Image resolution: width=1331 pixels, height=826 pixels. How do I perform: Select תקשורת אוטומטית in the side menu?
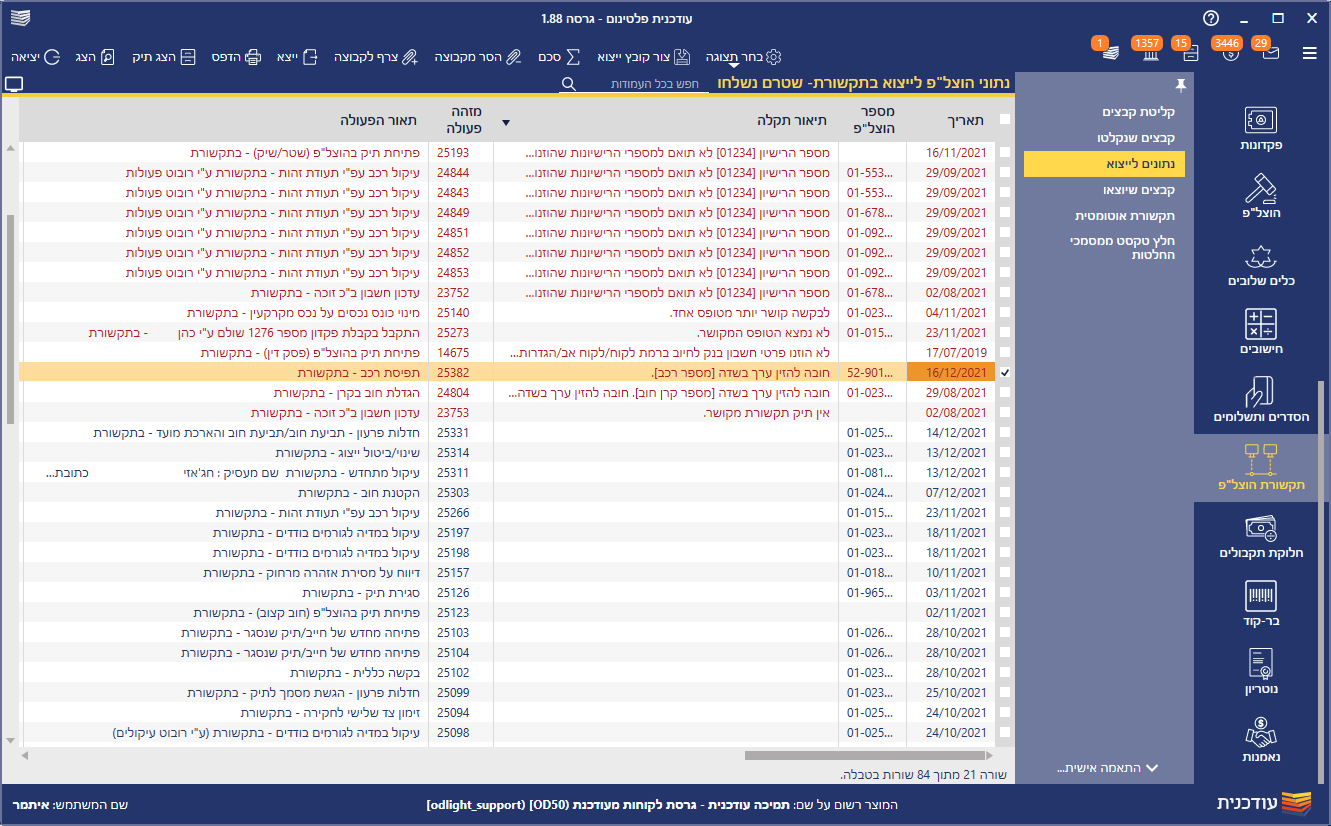point(1125,216)
